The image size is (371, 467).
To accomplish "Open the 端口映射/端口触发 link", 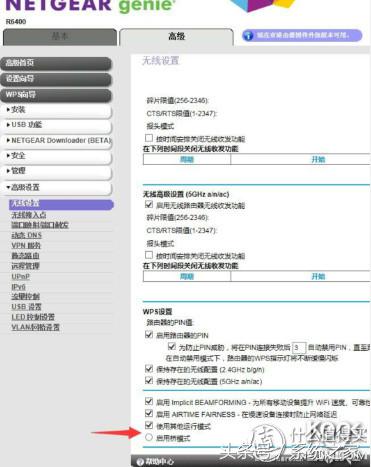I will tap(40, 225).
